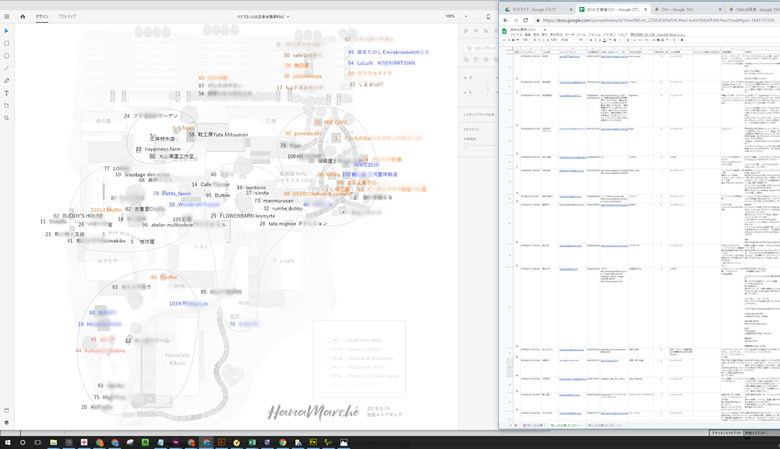The height and width of the screenshot is (449, 780).
Task: Open the Adobe XD hamburger menu
Action: [6, 16]
